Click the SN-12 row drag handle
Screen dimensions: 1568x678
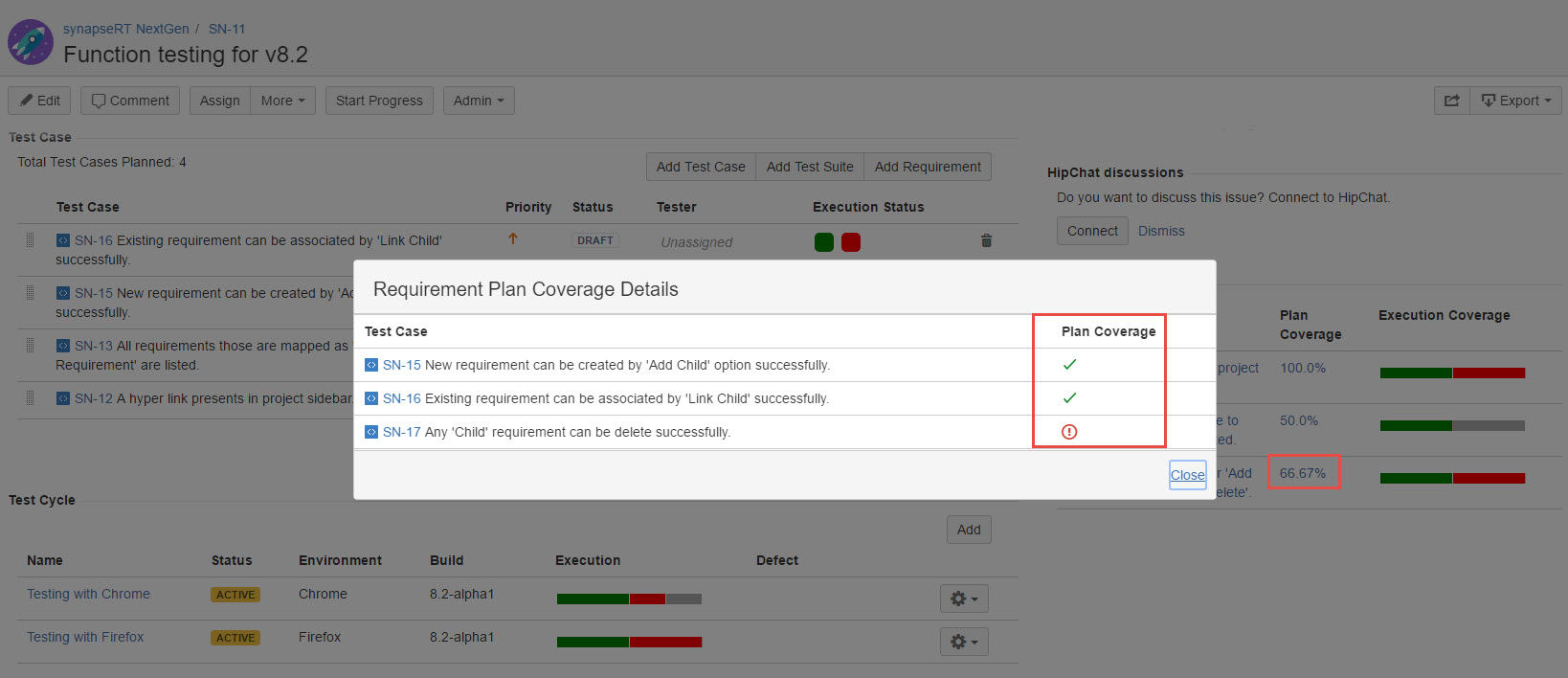coord(30,397)
